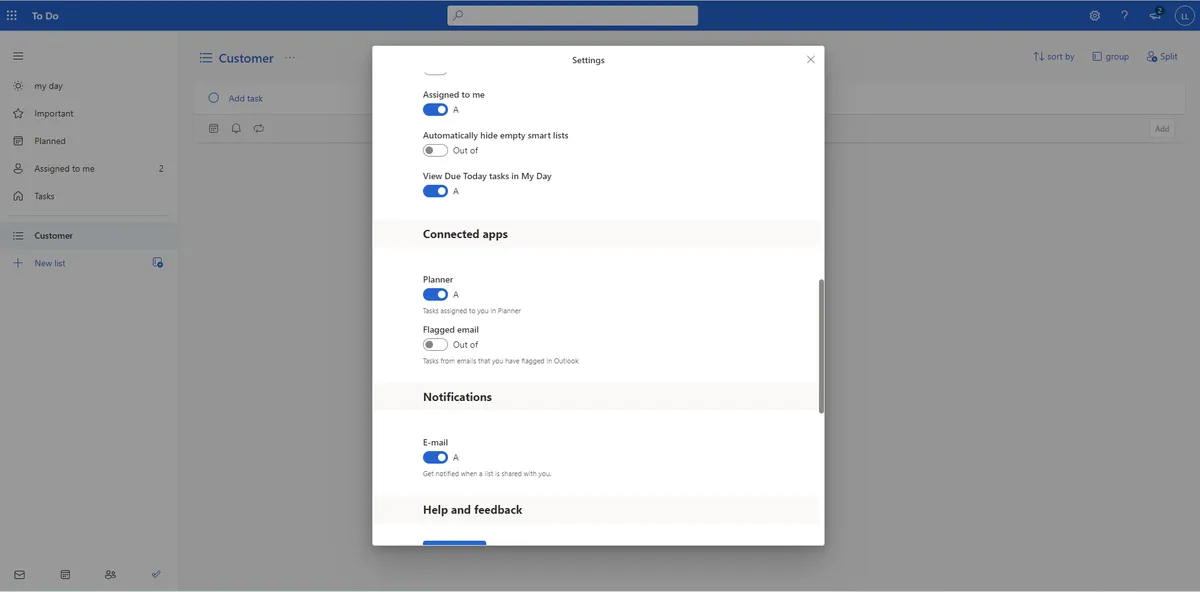Viewport: 1200px width, 592px height.
Task: Open the notifications megaphone icon with badge
Action: coord(1155,15)
